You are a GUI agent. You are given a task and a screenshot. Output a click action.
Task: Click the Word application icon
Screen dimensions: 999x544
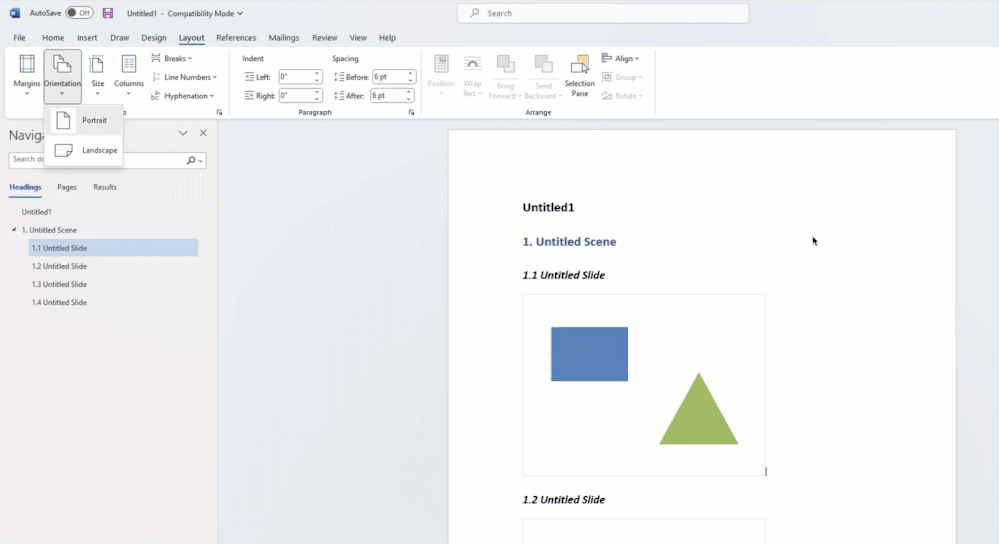15,13
